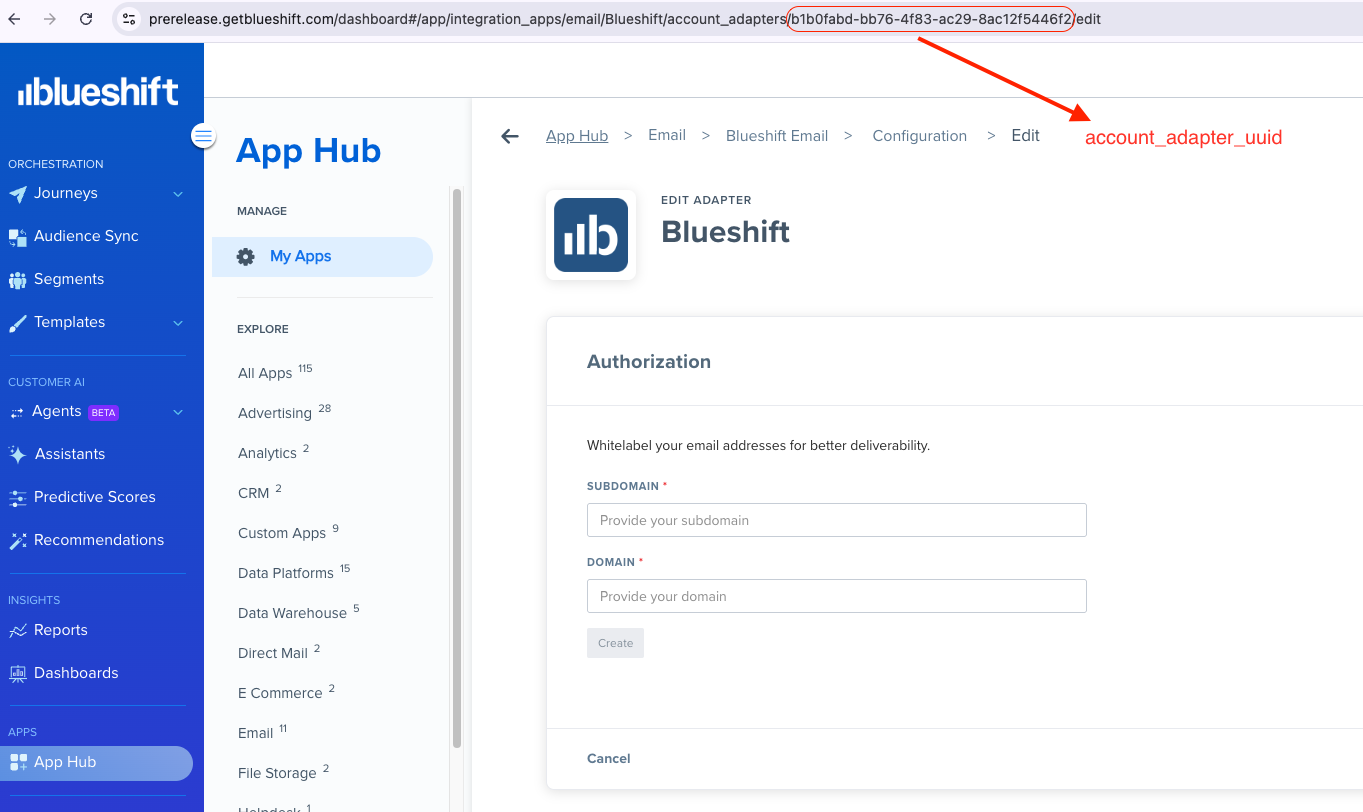Click the Create button
Image resolution: width=1363 pixels, height=812 pixels.
pyautogui.click(x=616, y=643)
